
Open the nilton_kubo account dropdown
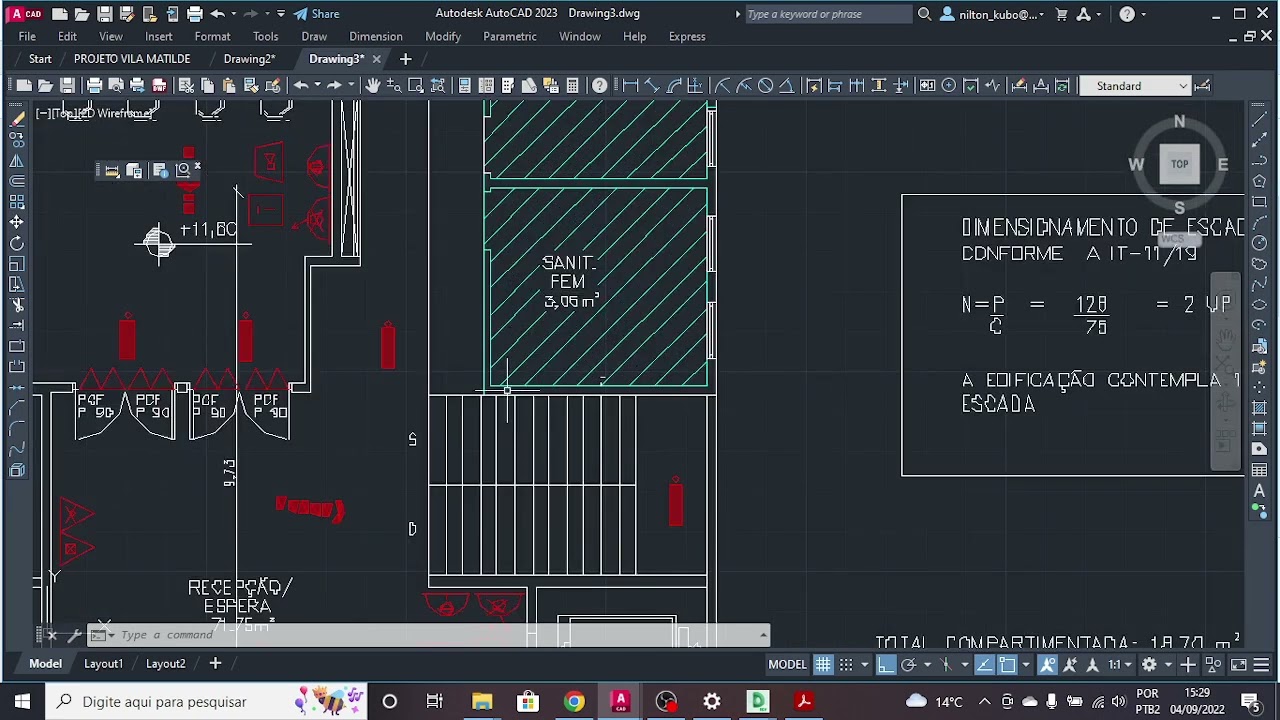point(994,14)
